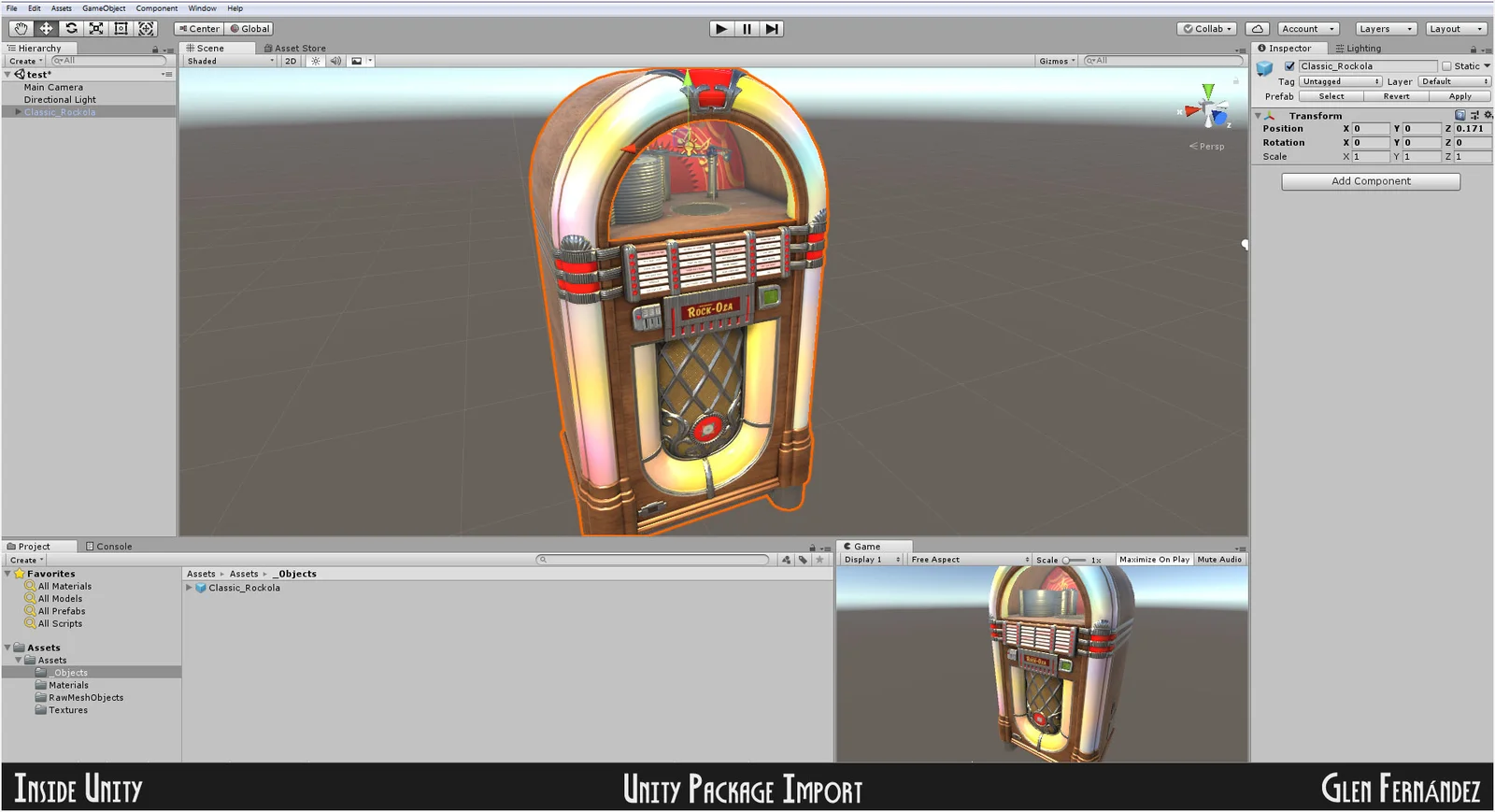Click the Hierarchy panel lock icon
1495x812 pixels.
click(x=155, y=49)
